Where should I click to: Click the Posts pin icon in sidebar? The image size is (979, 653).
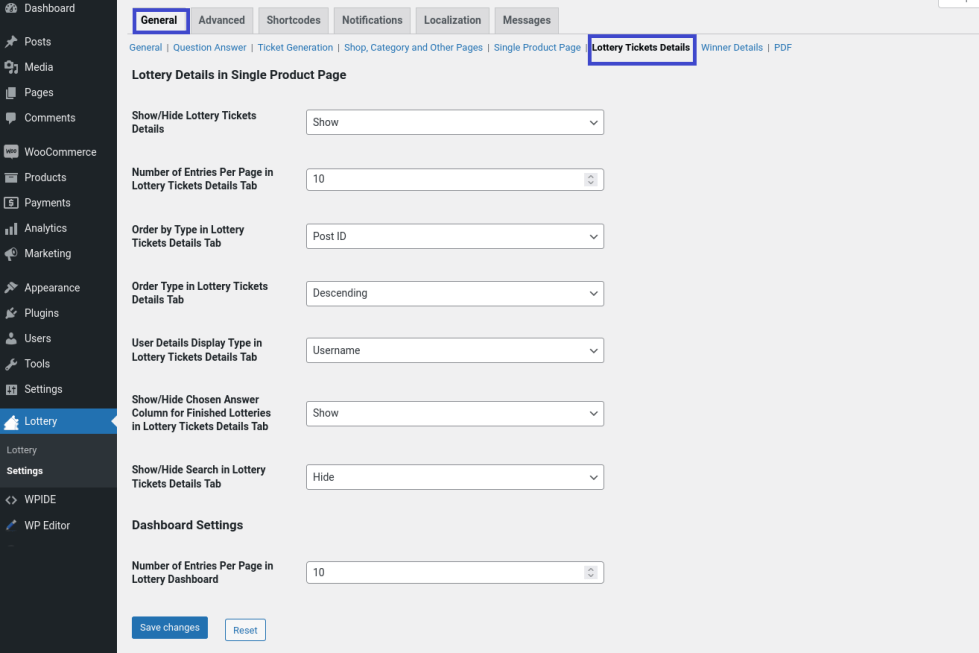tap(11, 42)
